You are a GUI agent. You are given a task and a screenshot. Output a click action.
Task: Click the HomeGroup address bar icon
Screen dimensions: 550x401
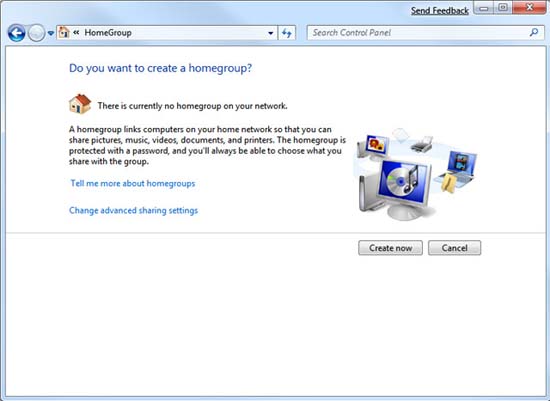click(64, 33)
